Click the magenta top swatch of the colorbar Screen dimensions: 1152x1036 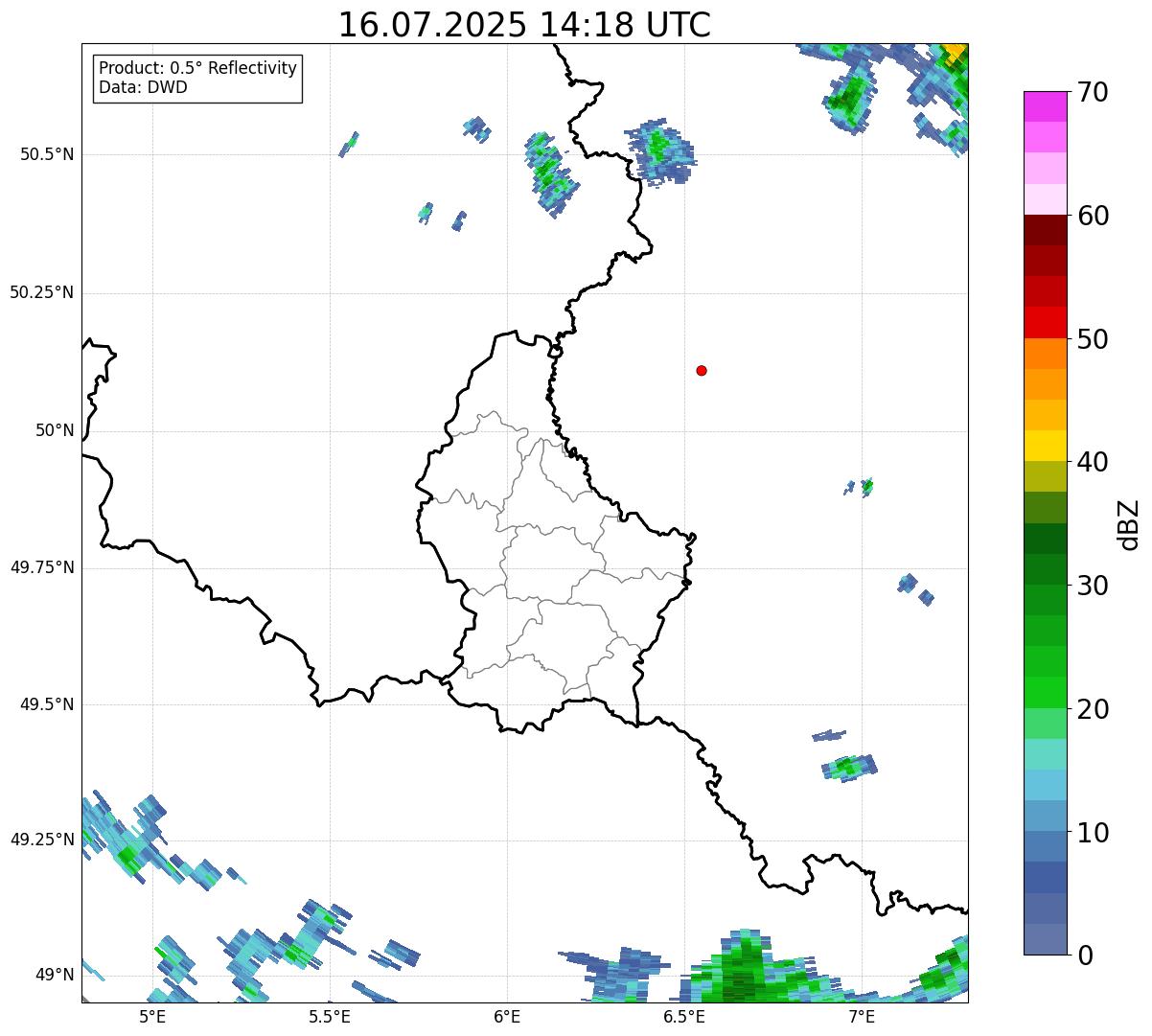point(1046,106)
